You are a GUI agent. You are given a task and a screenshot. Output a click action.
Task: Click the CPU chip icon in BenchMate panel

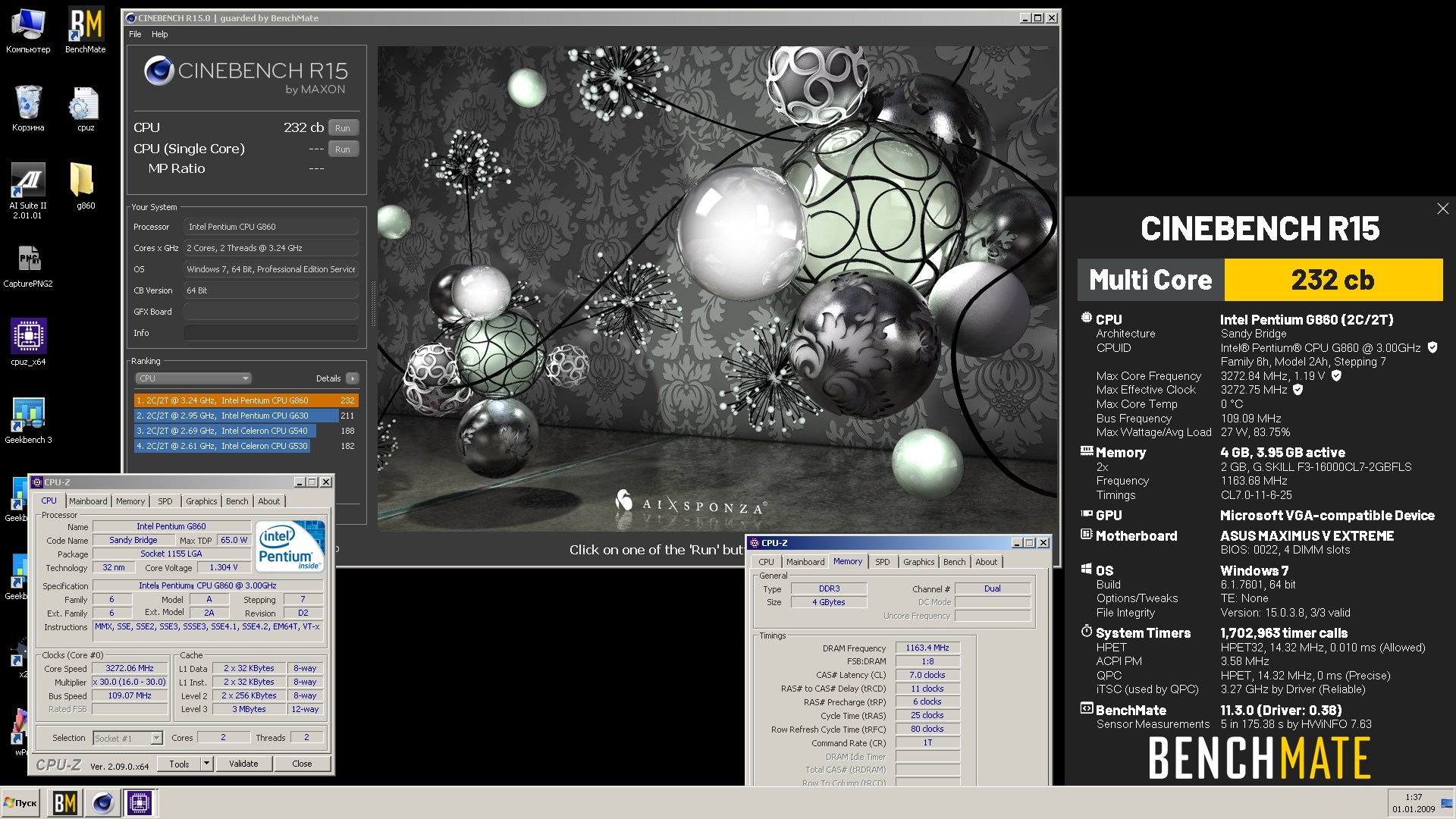1086,318
